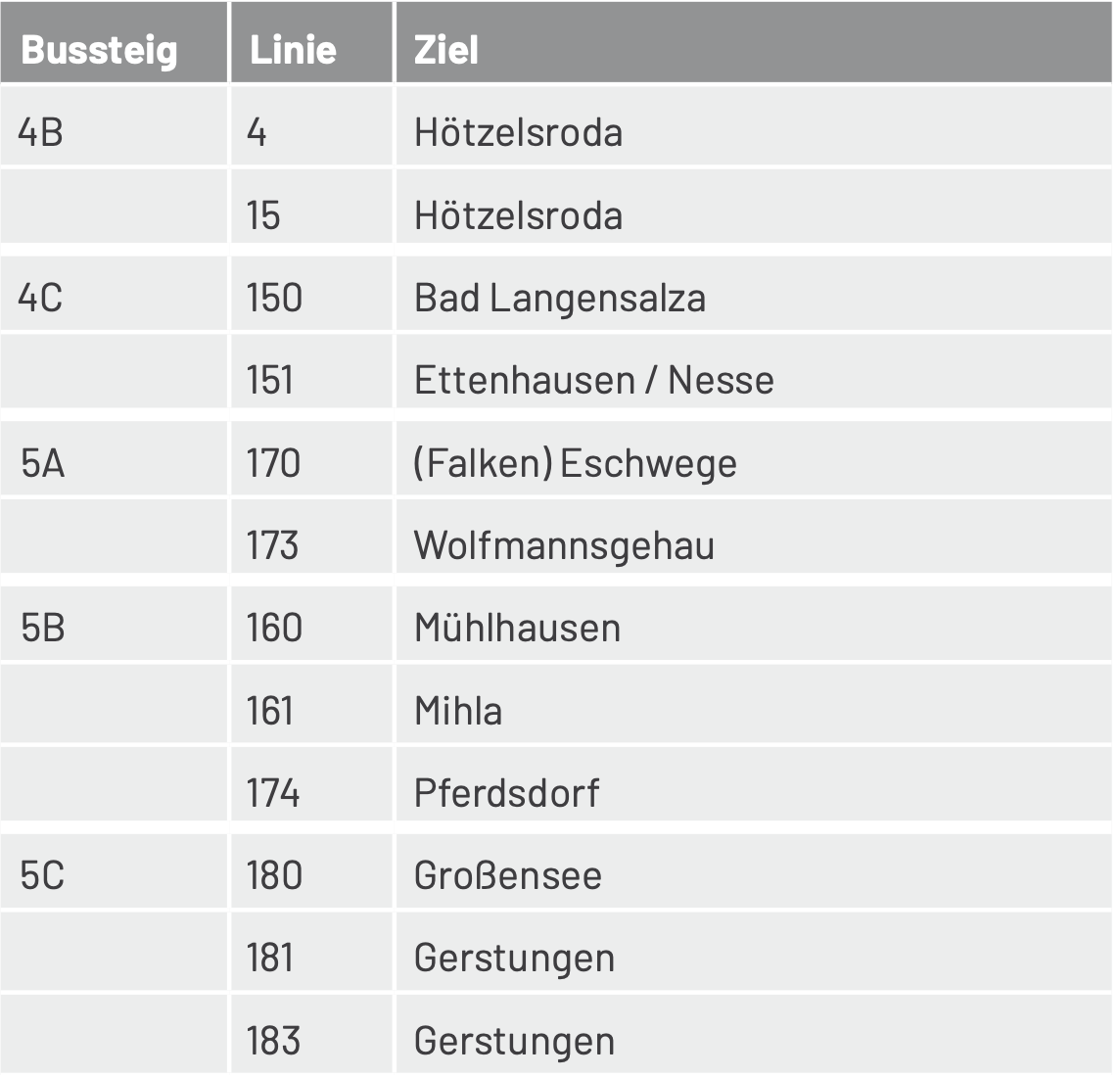
Task: Click line number 183
Action: point(273,1041)
